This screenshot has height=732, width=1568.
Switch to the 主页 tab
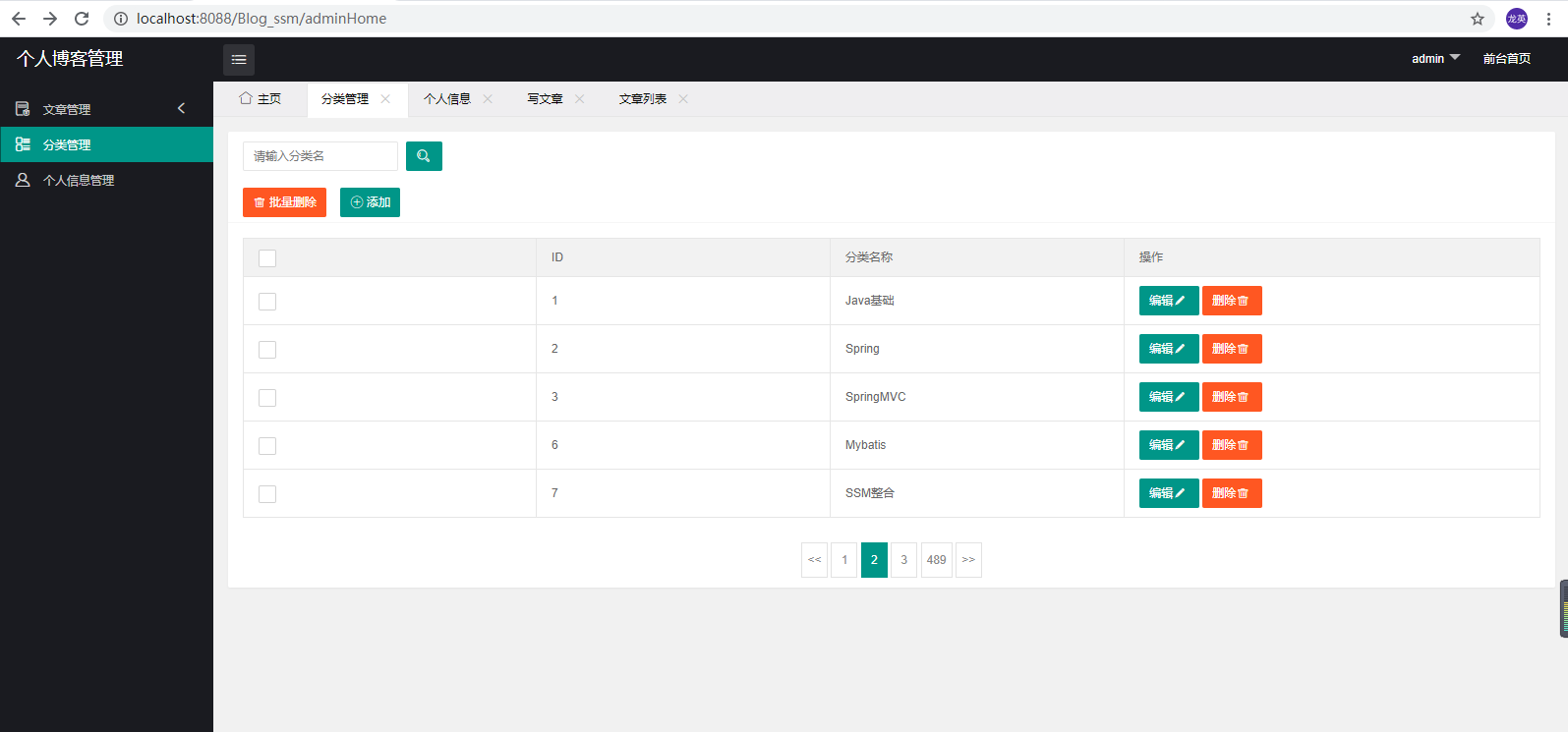coord(261,99)
